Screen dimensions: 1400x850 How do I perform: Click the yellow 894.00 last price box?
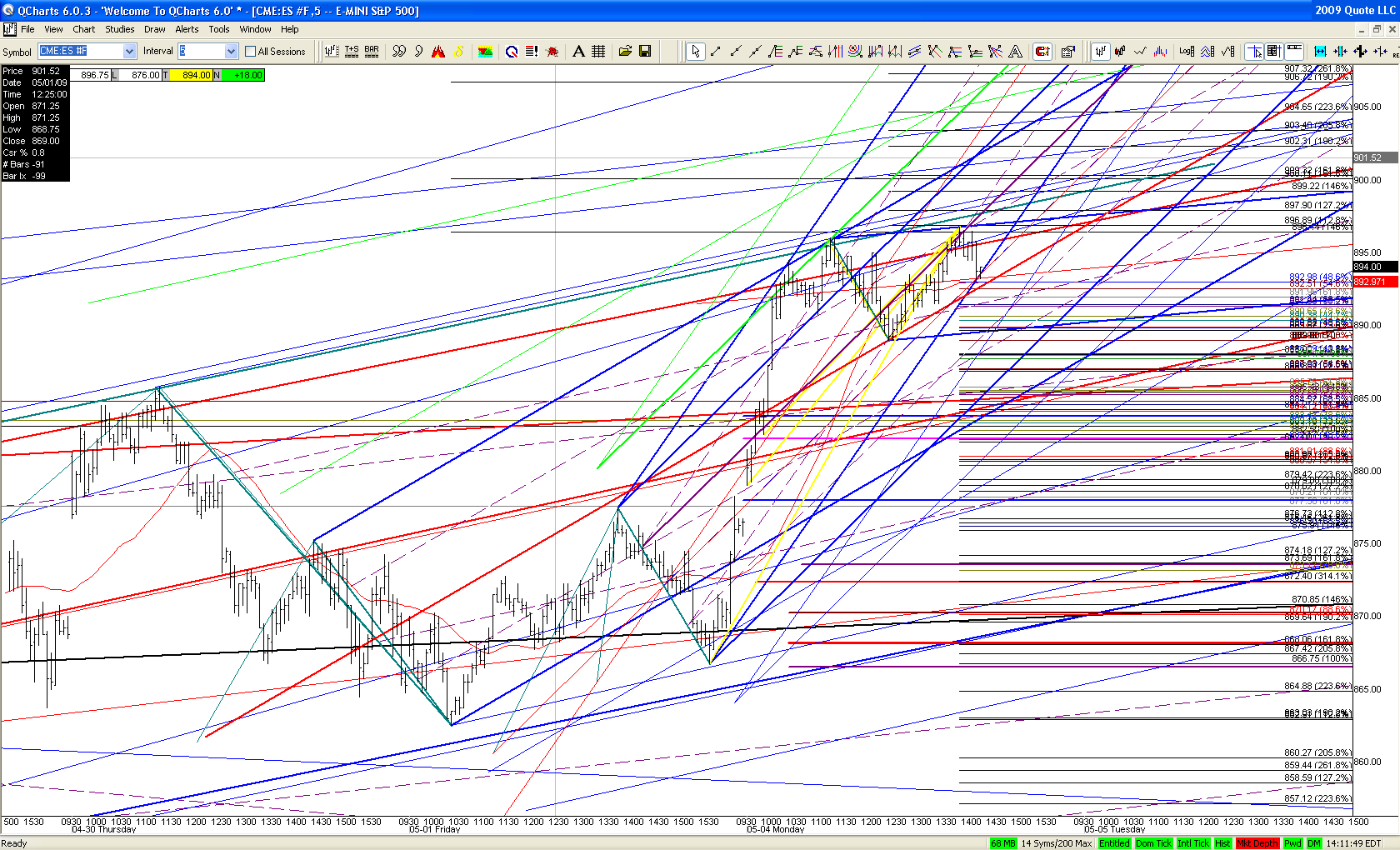pyautogui.click(x=192, y=75)
